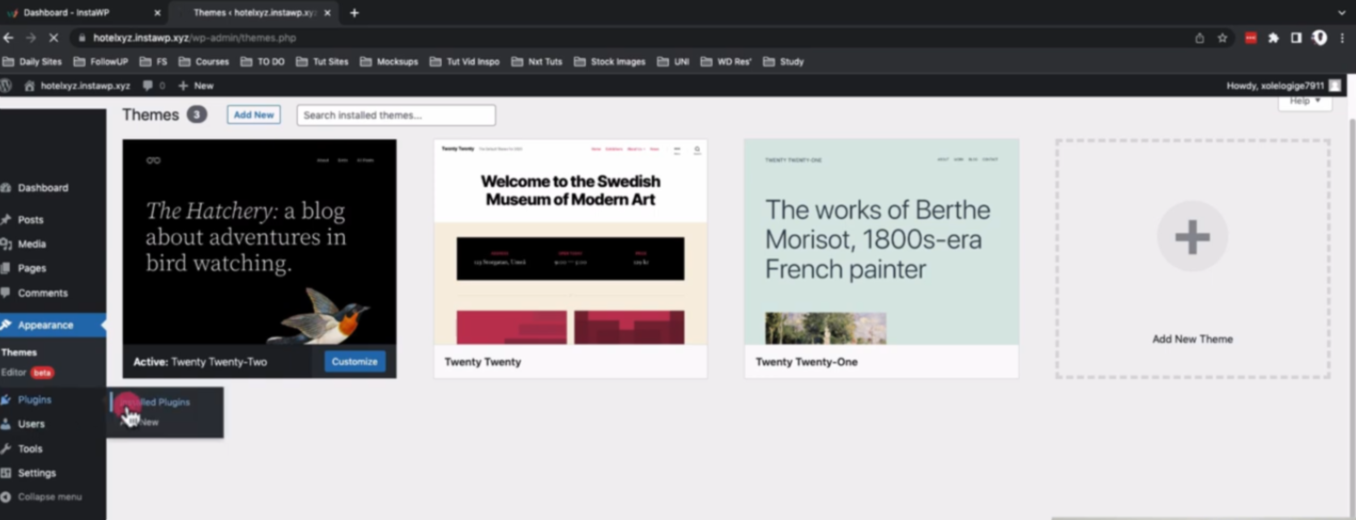This screenshot has height=520, width=1356.
Task: Open the Tut Sites bookmark folder
Action: [322, 62]
